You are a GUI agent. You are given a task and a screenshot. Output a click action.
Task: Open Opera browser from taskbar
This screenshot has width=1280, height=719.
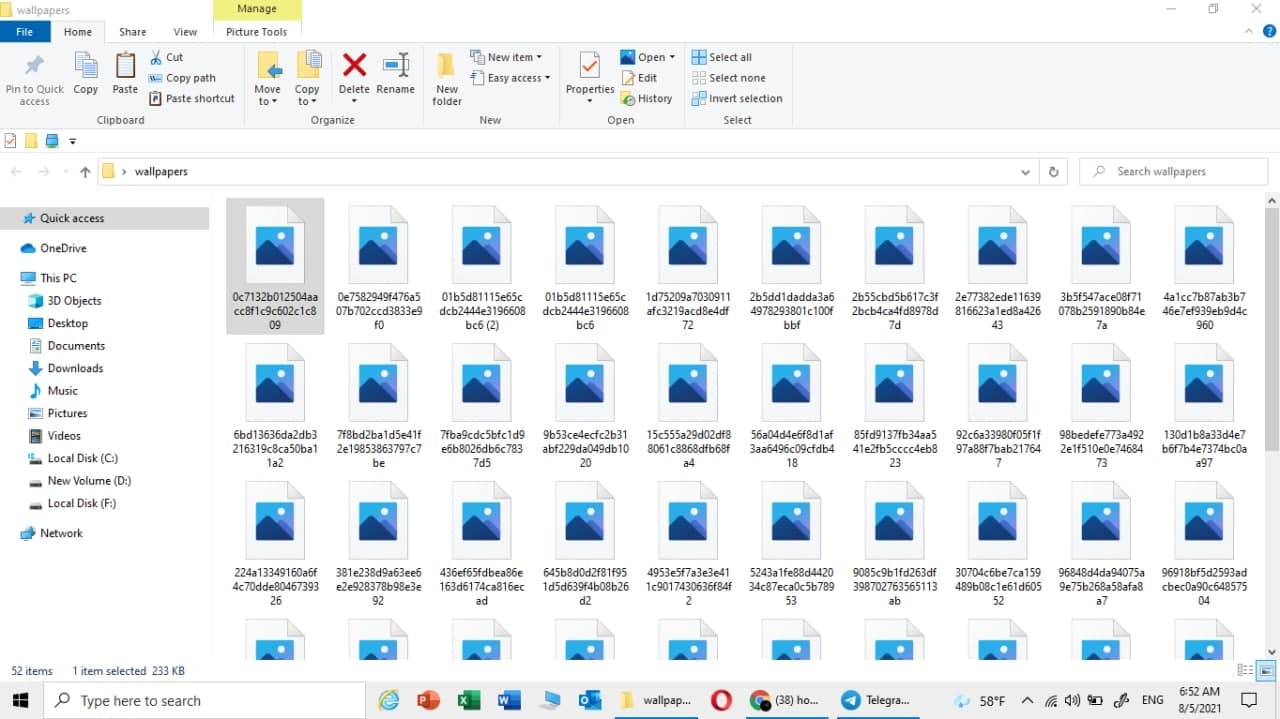[x=721, y=701]
